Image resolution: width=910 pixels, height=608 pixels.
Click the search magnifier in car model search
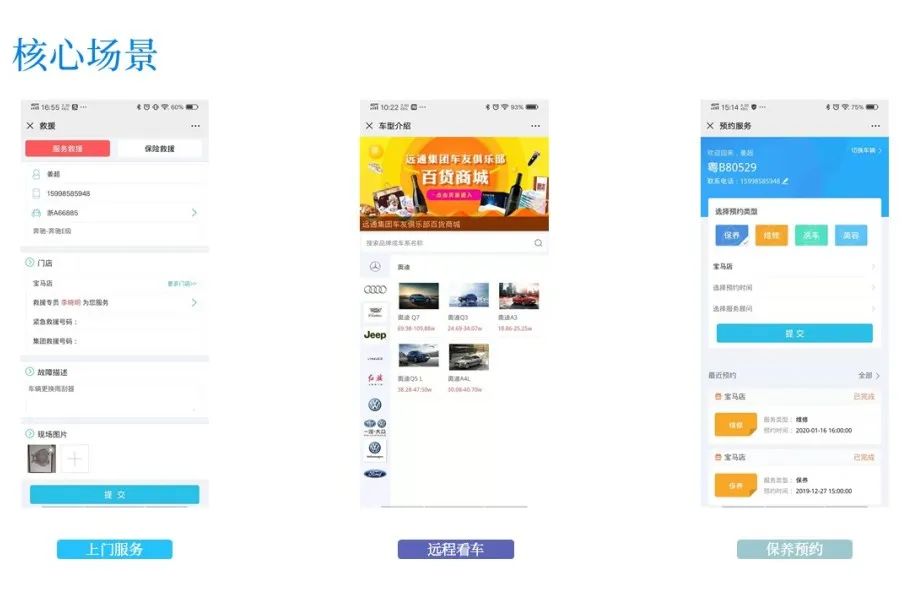(x=538, y=243)
